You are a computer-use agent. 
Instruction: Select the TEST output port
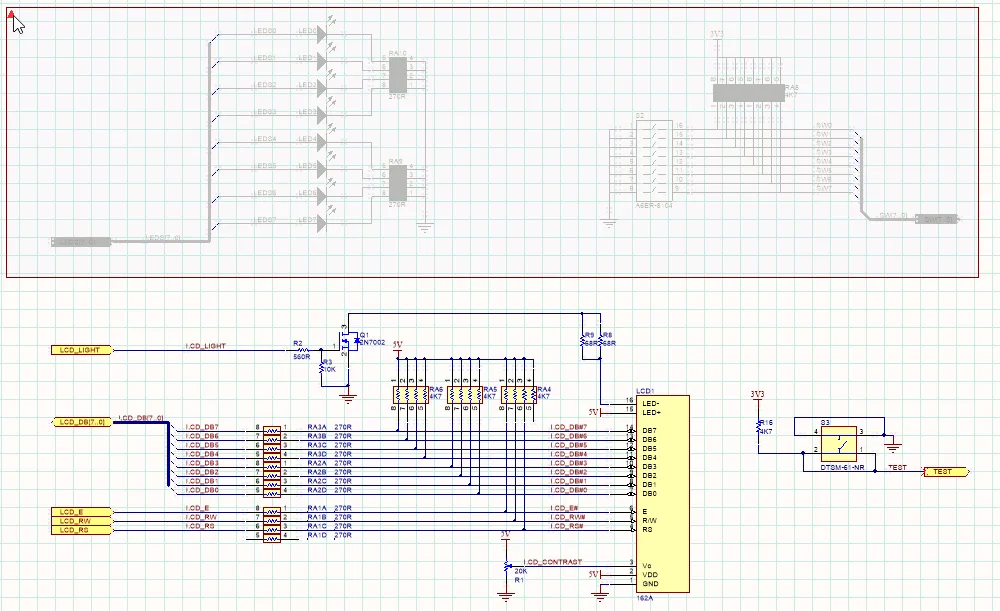click(x=946, y=472)
